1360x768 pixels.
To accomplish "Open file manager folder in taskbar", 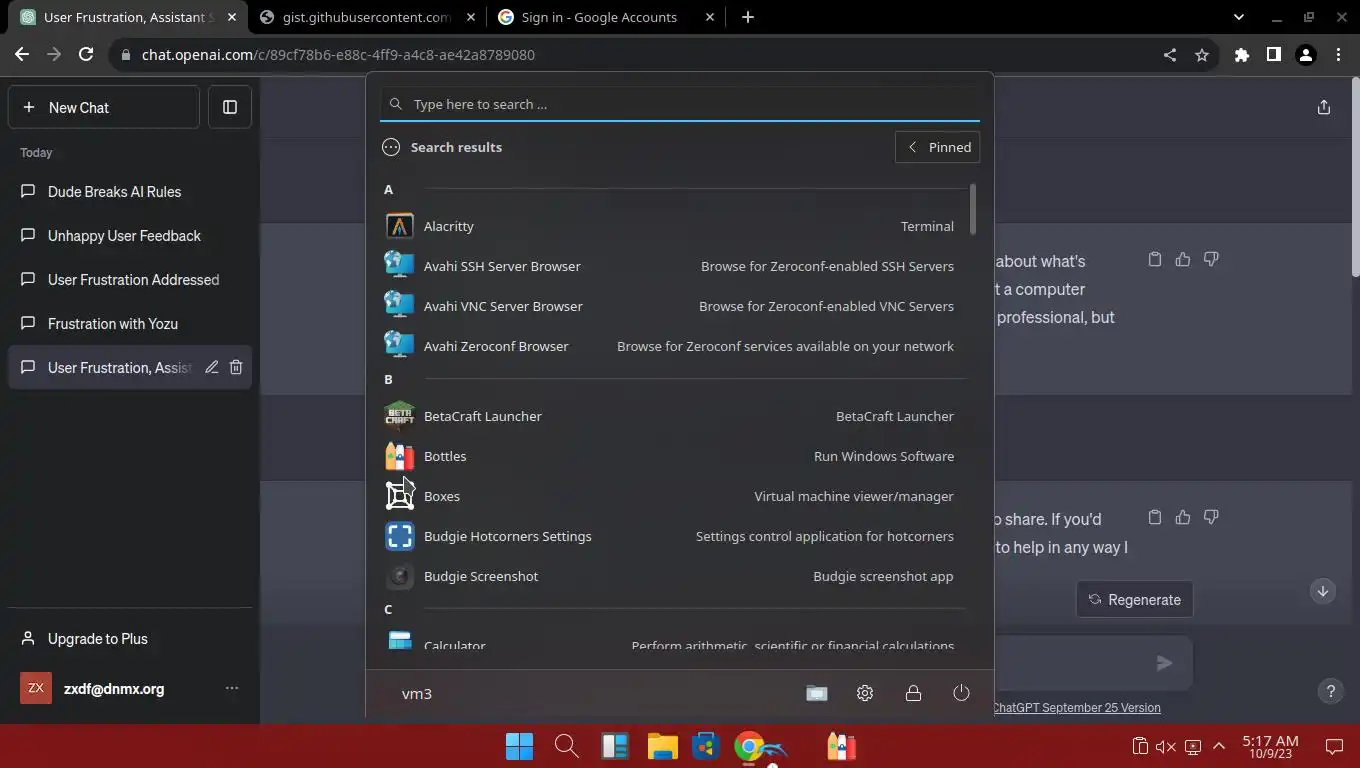I will tap(662, 746).
